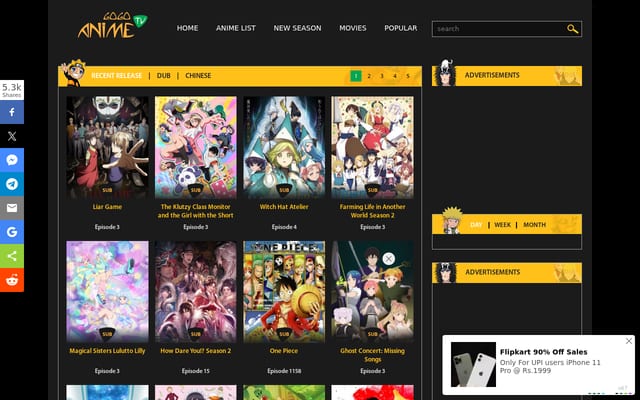Open the POPULAR menu item
This screenshot has height=400, width=640.
coord(400,28)
